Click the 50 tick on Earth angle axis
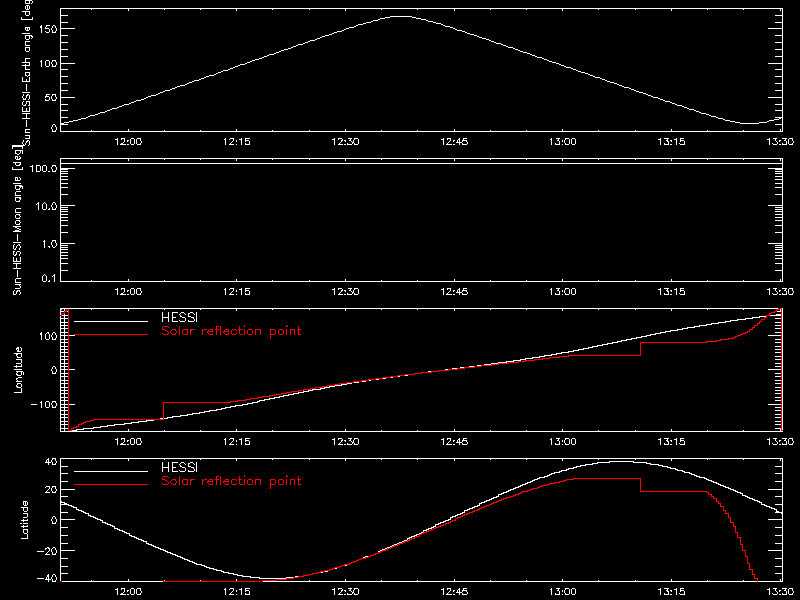This screenshot has height=600, width=800. tap(51, 97)
